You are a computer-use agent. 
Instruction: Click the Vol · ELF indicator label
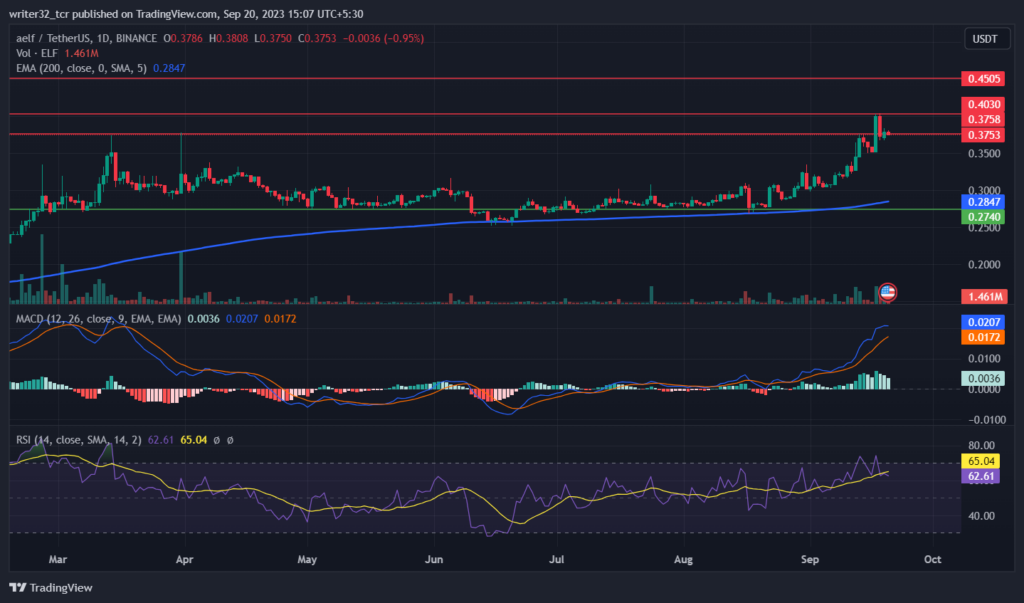pos(37,53)
